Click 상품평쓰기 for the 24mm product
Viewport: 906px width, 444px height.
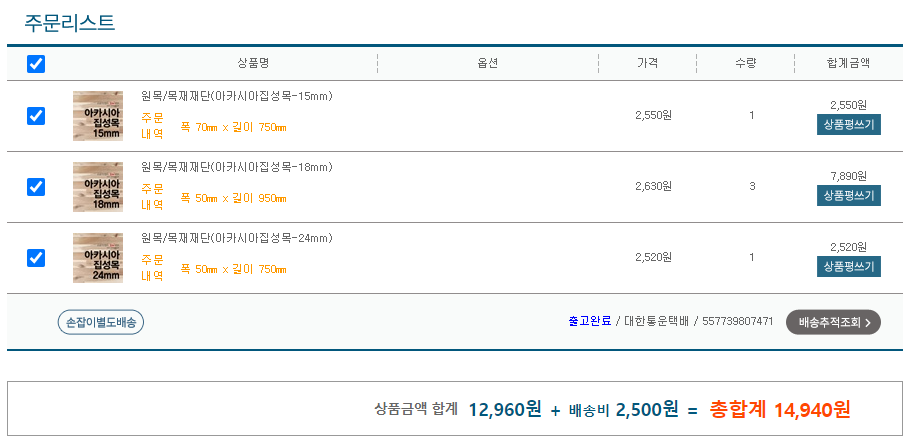click(x=848, y=267)
